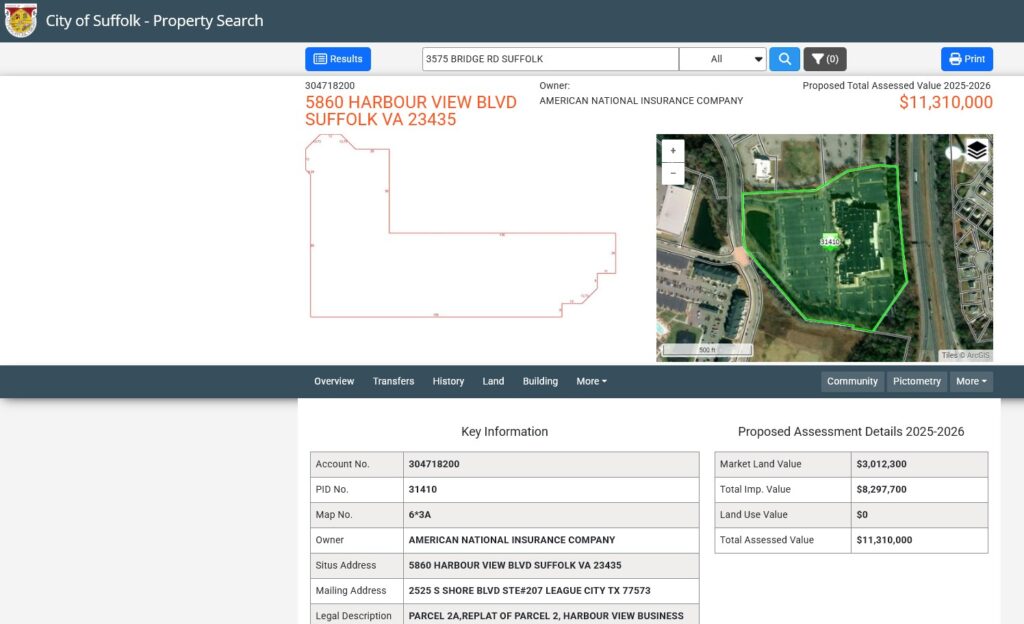This screenshot has height=624, width=1024.
Task: Select the Market Land Value $3,012,300
Action: [x=882, y=464]
